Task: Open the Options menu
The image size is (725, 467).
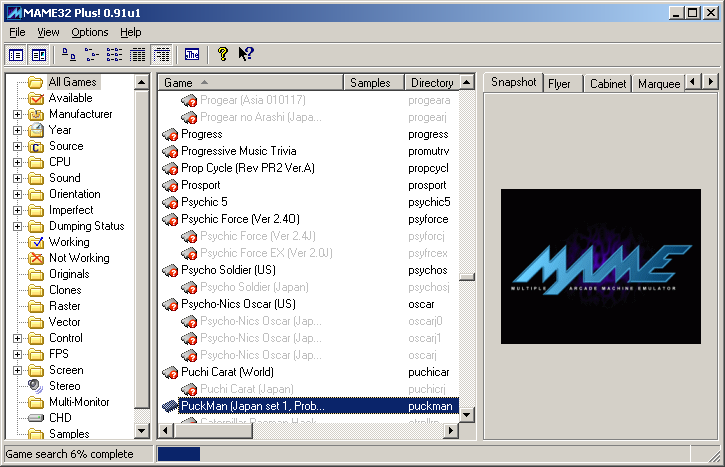Action: click(89, 32)
